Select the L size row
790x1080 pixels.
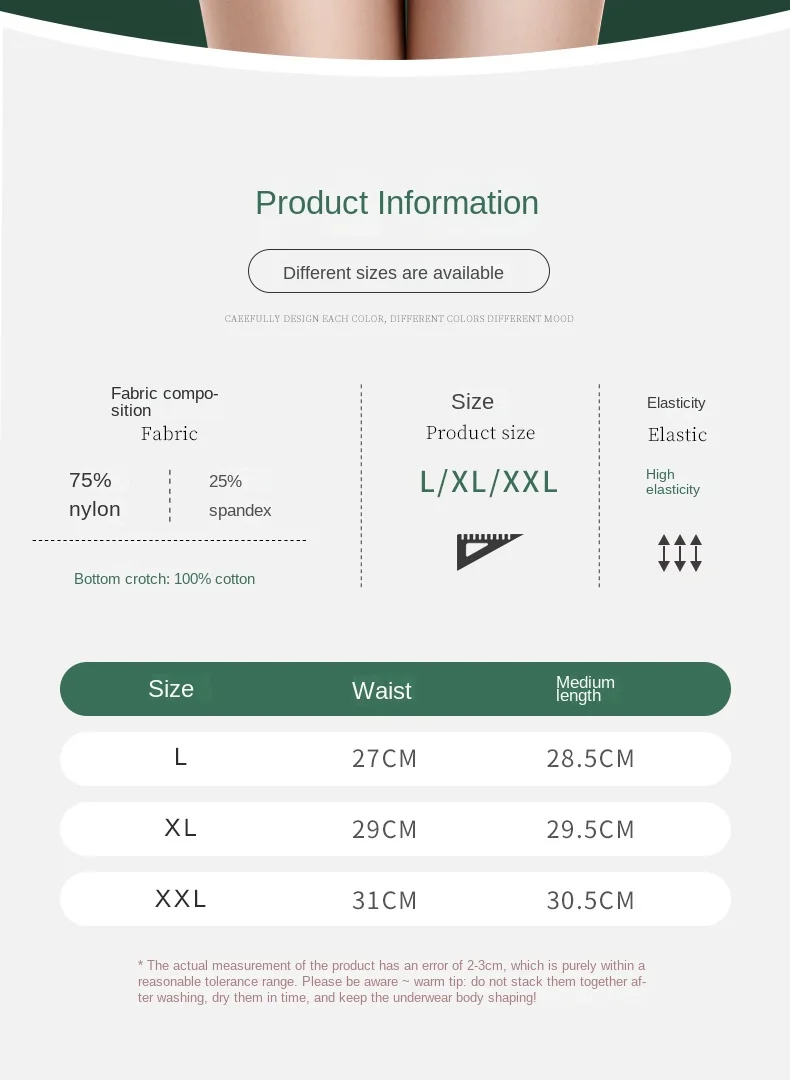(x=395, y=758)
